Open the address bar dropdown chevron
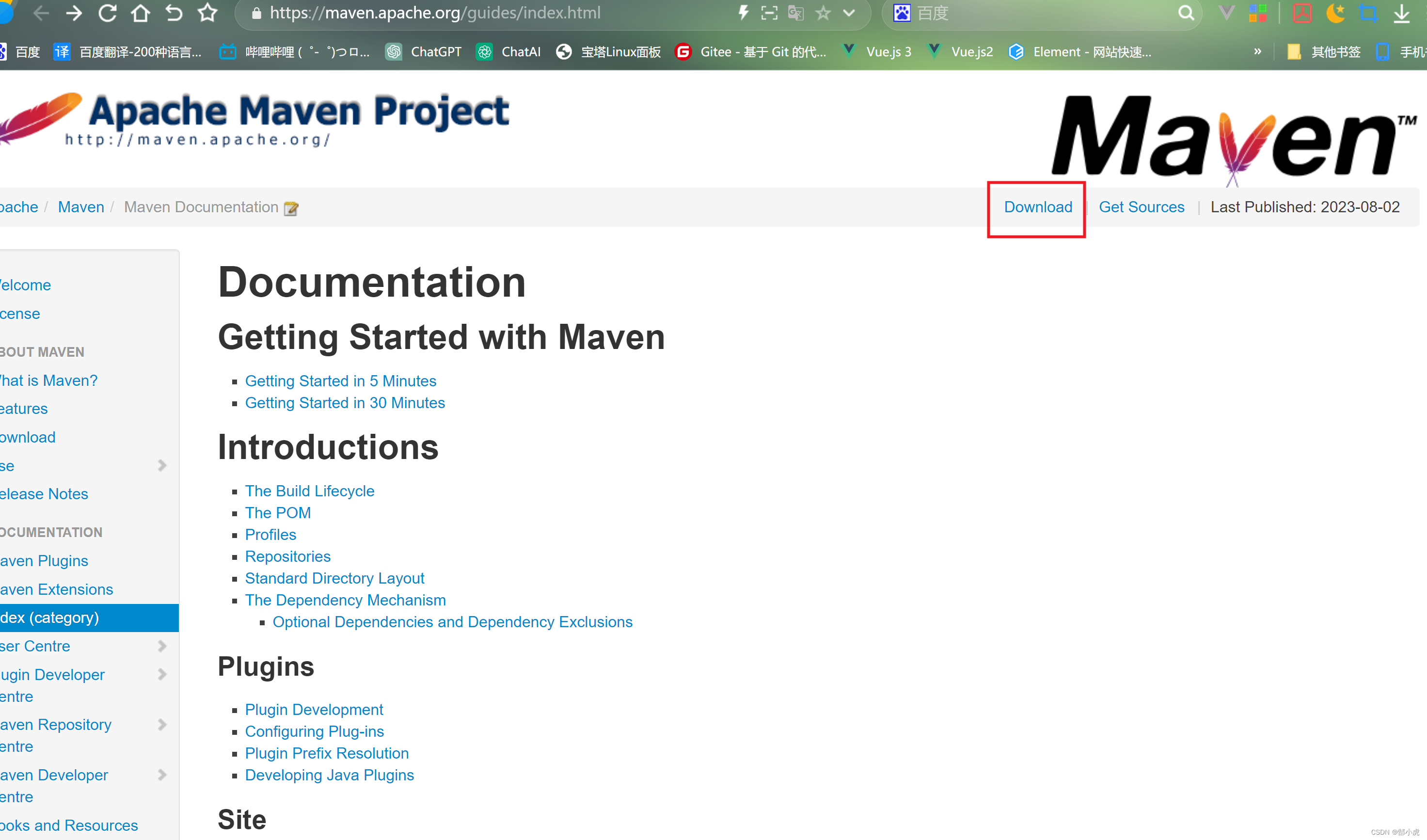Viewport: 1427px width, 840px height. (848, 14)
